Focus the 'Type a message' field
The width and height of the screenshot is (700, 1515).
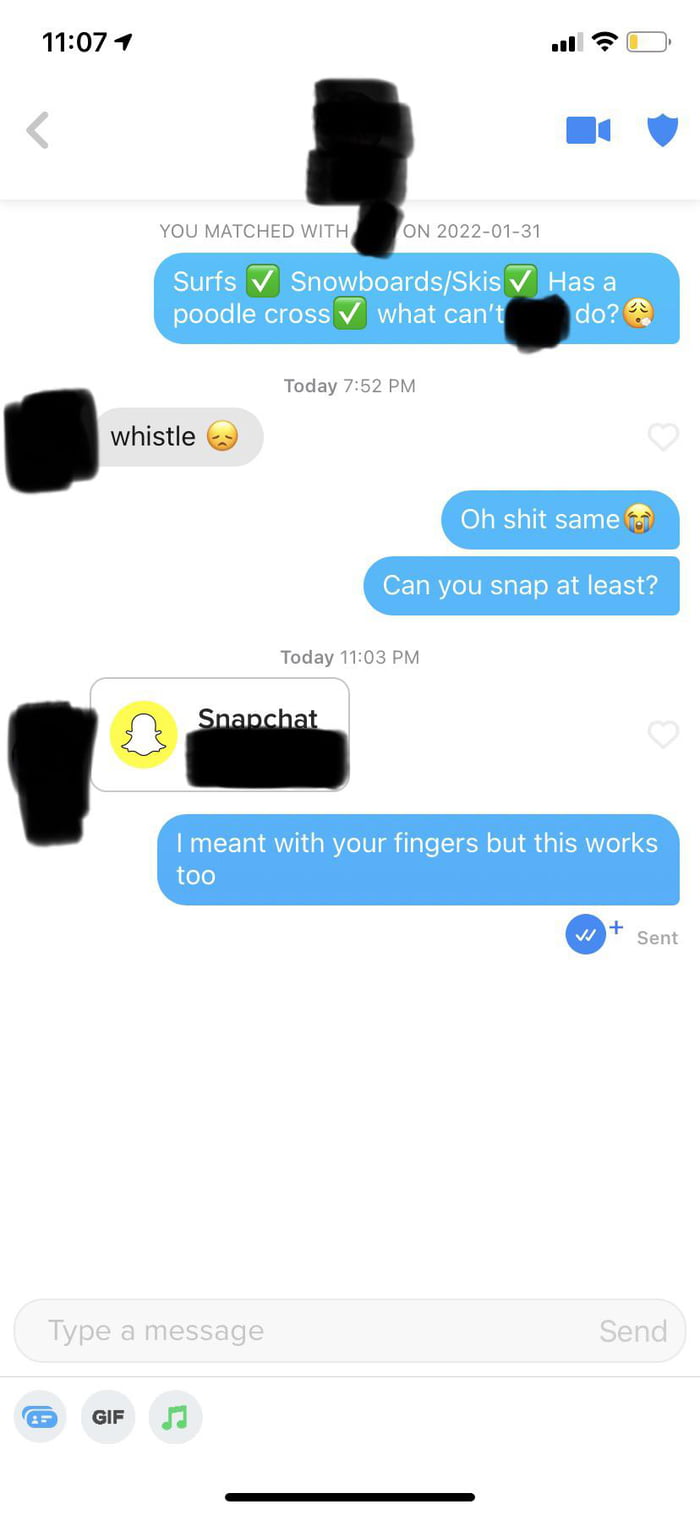(350, 1331)
